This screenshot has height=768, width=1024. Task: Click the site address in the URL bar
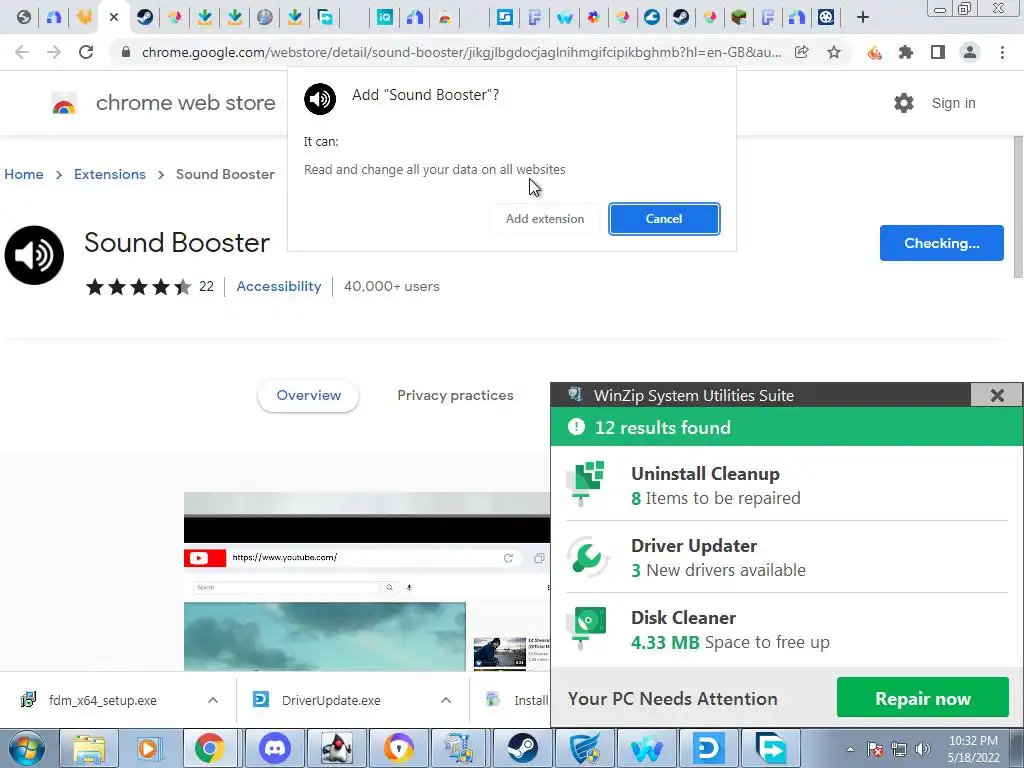[x=461, y=52]
